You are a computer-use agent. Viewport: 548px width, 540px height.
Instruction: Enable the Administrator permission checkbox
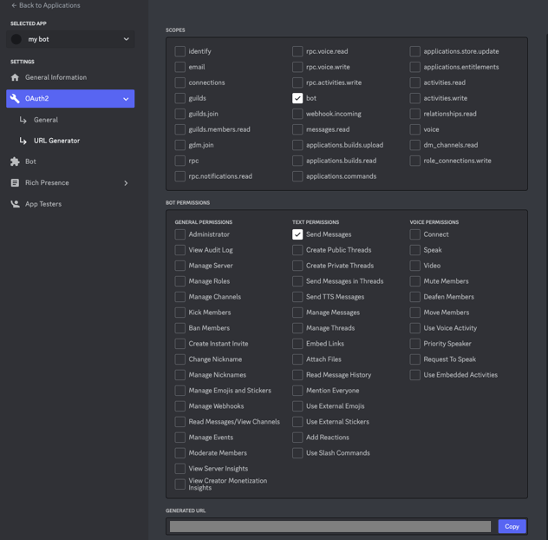(180, 235)
